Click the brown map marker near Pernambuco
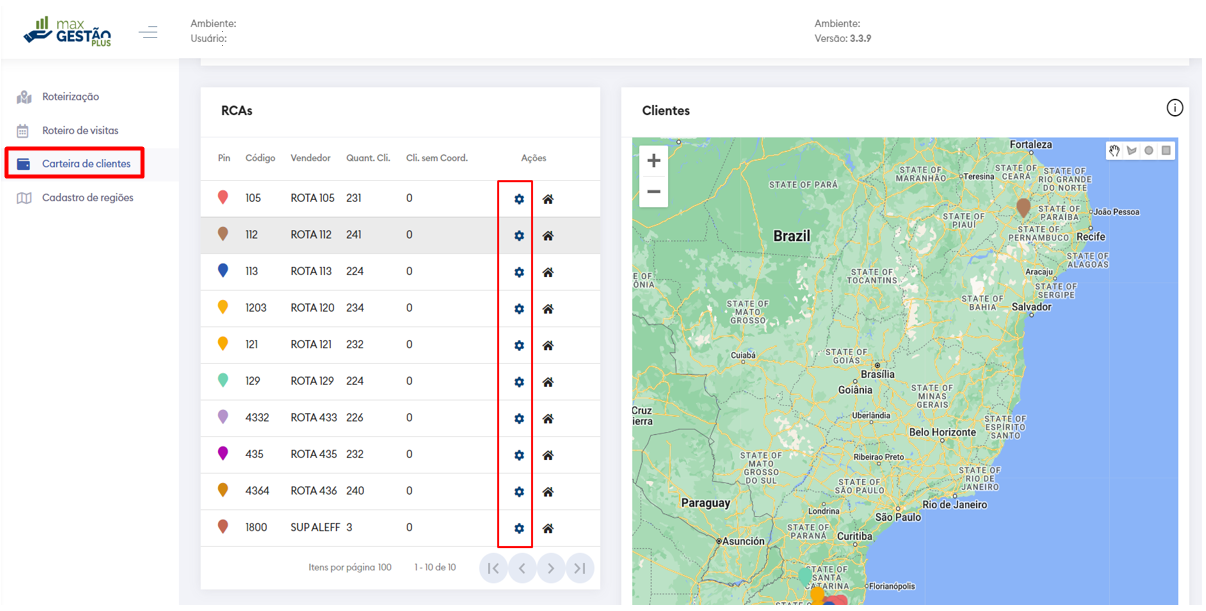The image size is (1206, 611). point(1023,207)
